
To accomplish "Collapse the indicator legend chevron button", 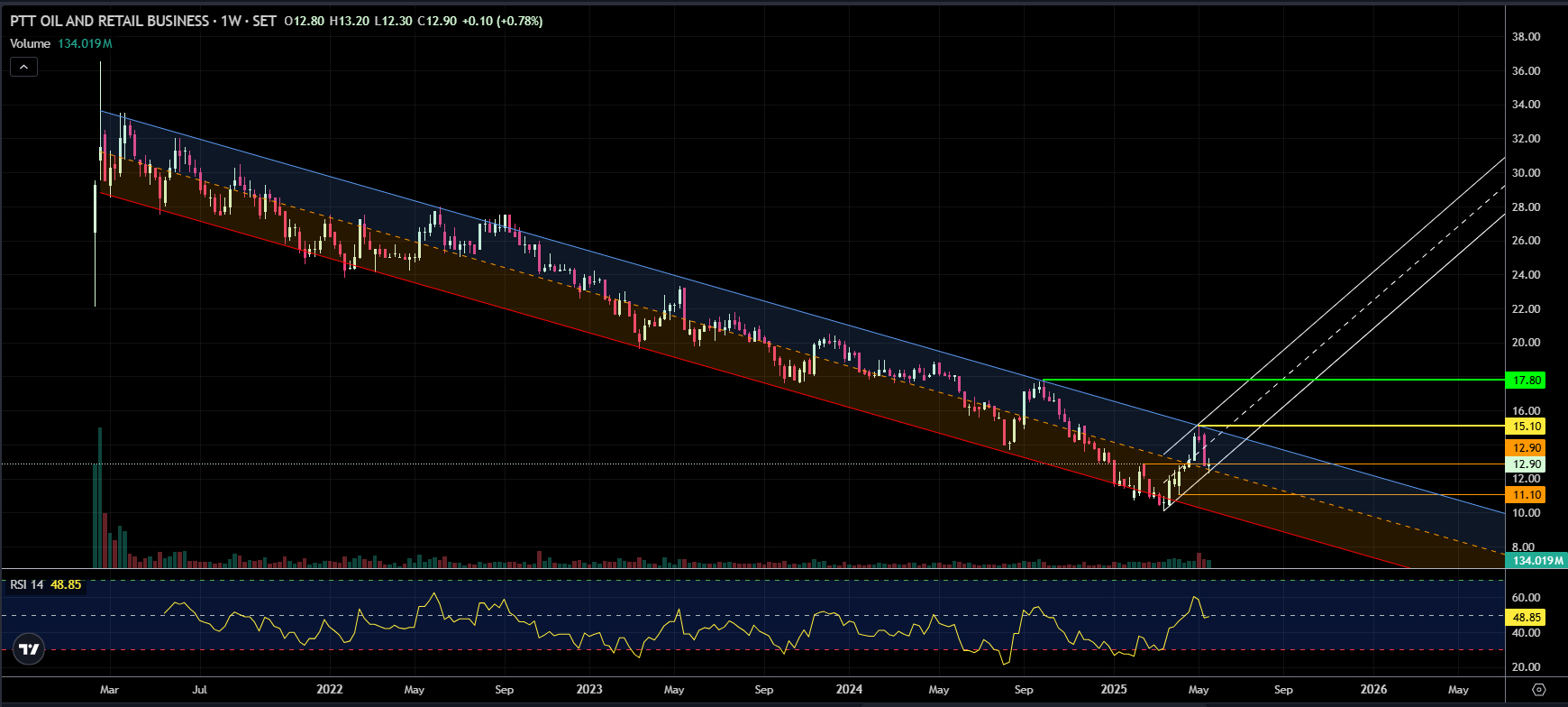I will coord(24,67).
